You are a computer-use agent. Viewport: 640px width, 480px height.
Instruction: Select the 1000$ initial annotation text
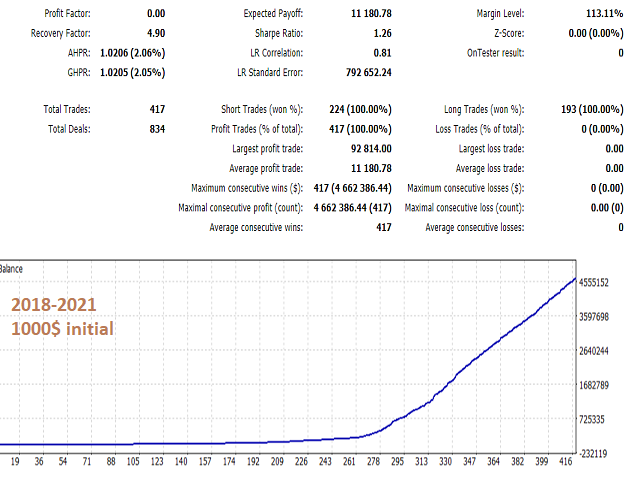pos(62,329)
